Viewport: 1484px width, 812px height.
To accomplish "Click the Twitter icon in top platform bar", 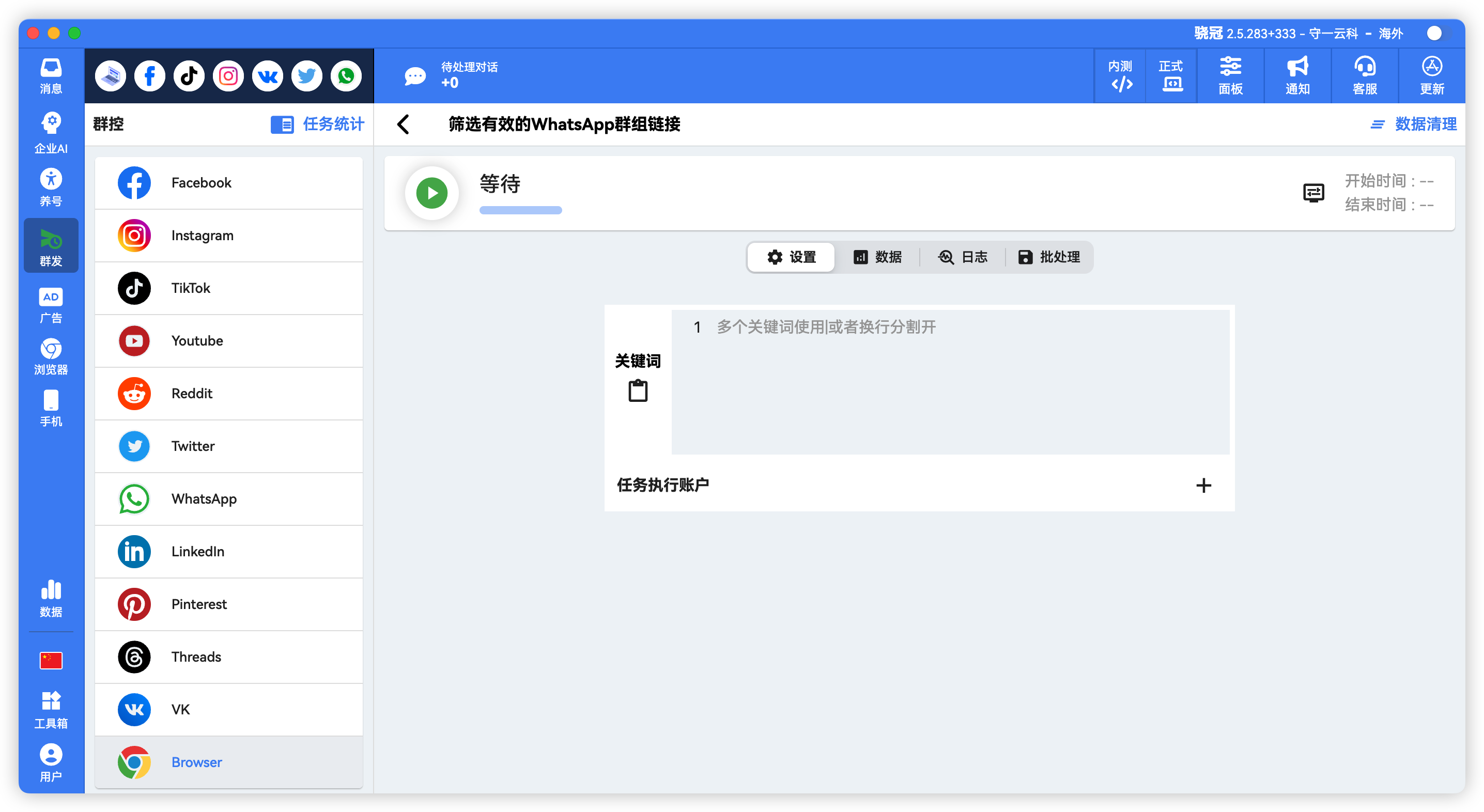I will 306,76.
